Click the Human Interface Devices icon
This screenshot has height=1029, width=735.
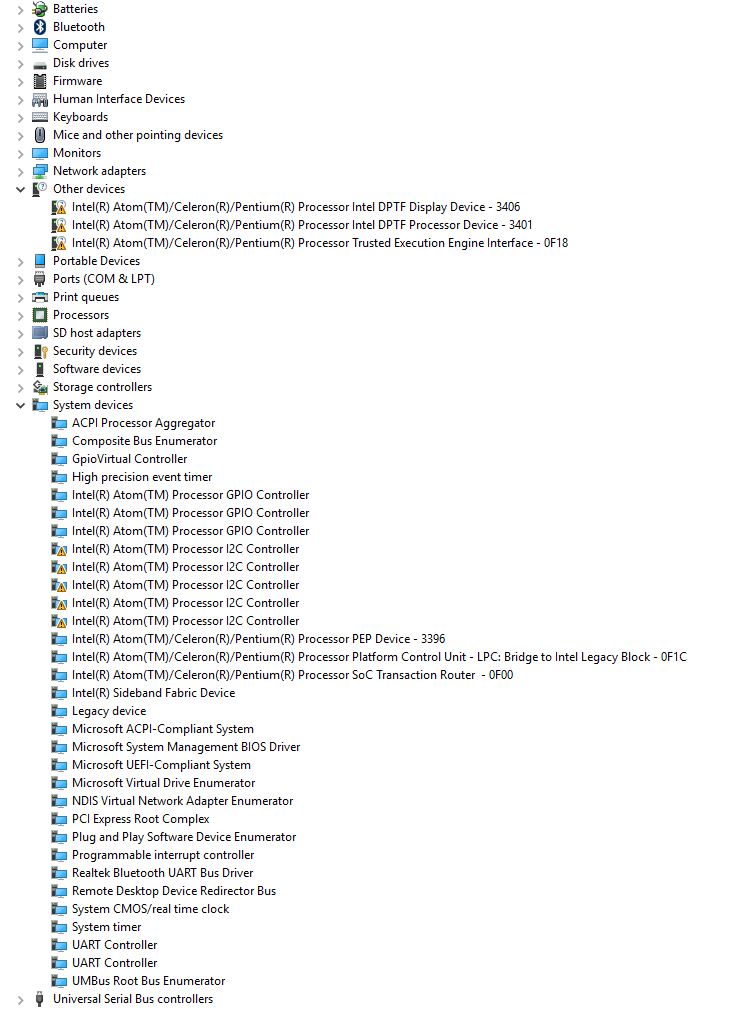pos(40,99)
